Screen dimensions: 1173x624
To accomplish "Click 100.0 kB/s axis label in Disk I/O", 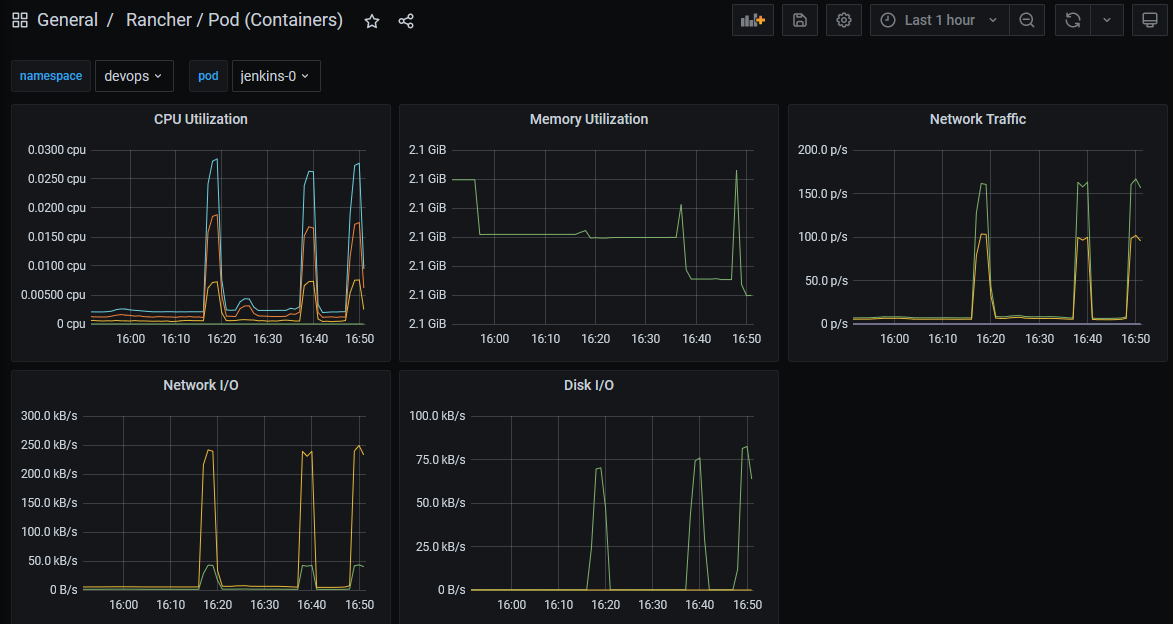I will [437, 416].
